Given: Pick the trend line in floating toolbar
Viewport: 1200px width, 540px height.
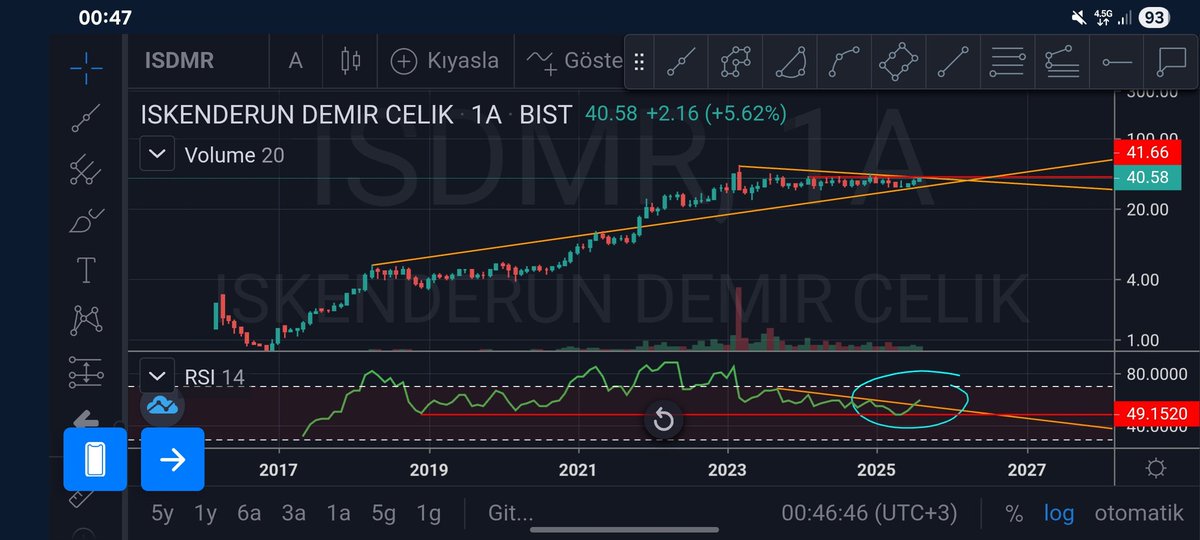Looking at the screenshot, I should 681,62.
